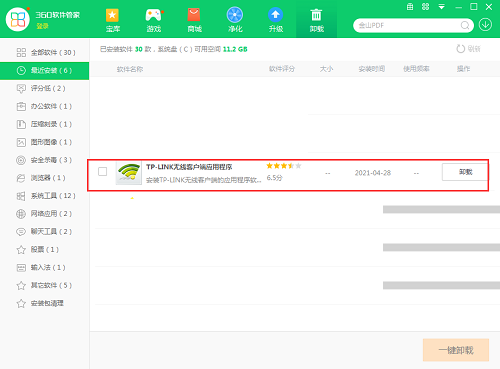Switch to the 净化 cleanup tab
Image resolution: width=500 pixels, height=369 pixels.
pyautogui.click(x=235, y=20)
